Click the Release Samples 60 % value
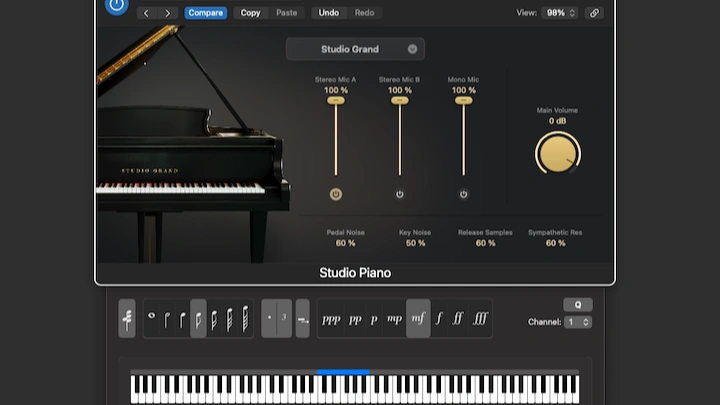Viewport: 720px width, 405px height. coord(485,243)
